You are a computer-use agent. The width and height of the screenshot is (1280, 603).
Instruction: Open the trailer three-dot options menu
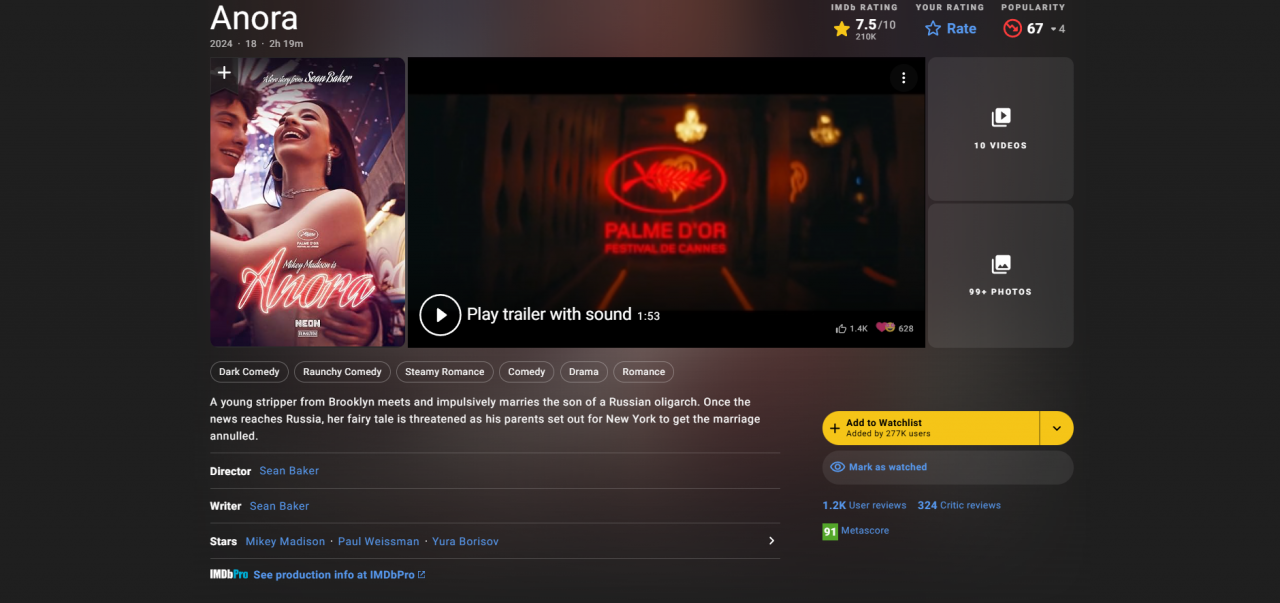tap(903, 78)
